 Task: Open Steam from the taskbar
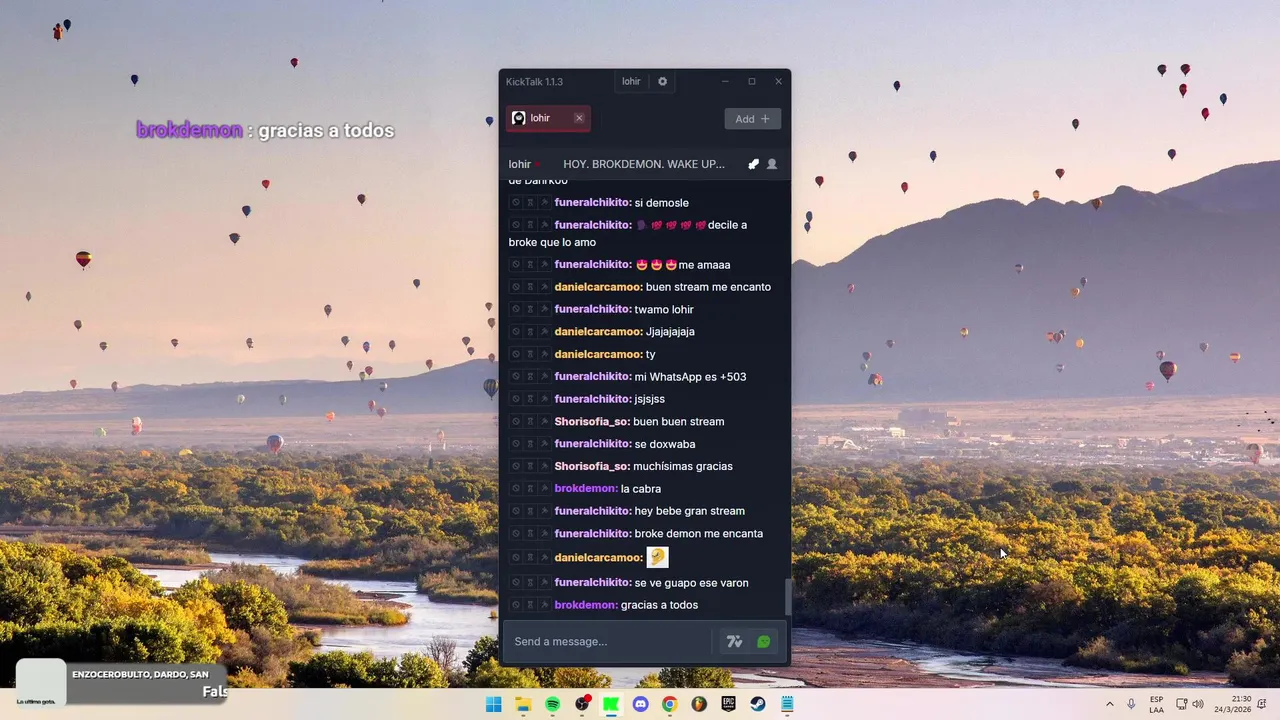pyautogui.click(x=758, y=704)
